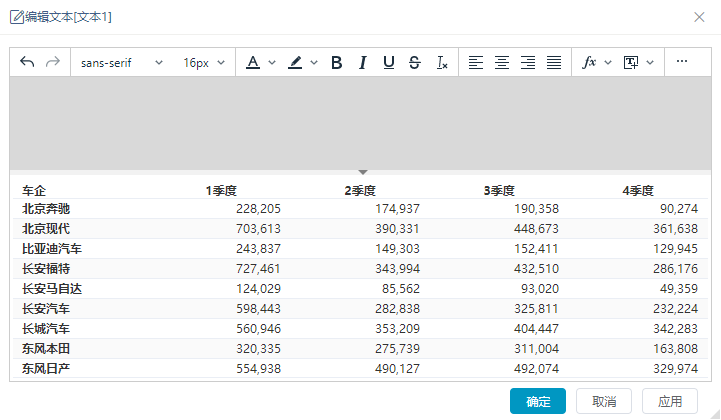Open the fx function menu
Image resolution: width=721 pixels, height=420 pixels.
tap(596, 62)
